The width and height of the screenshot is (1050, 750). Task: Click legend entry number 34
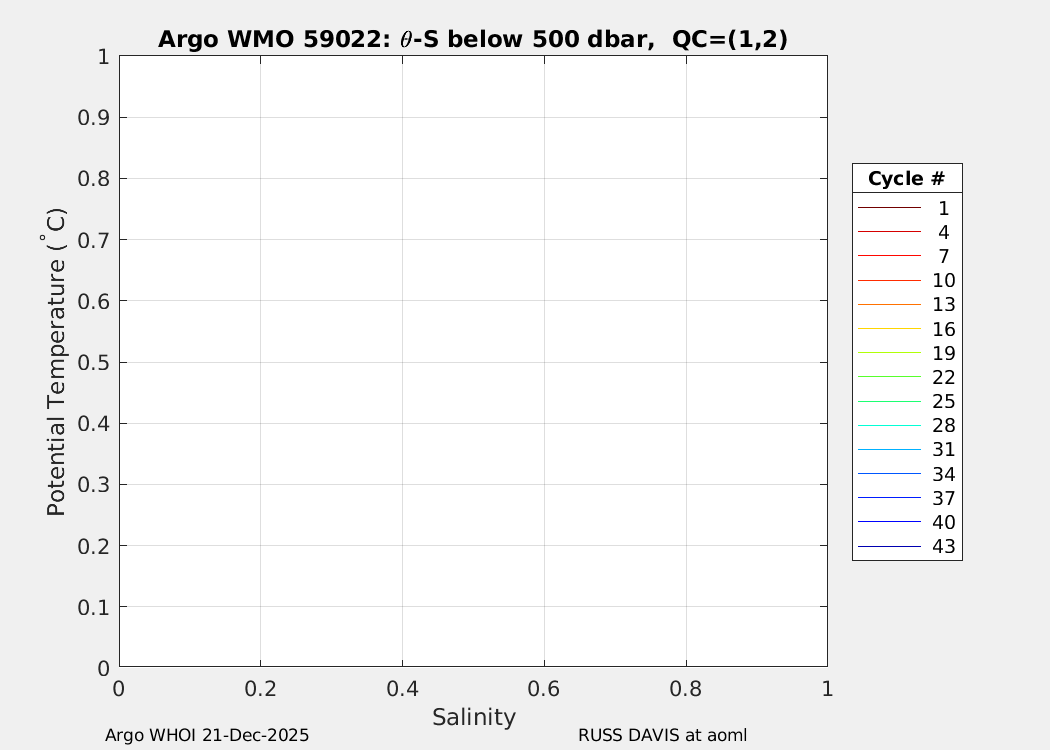[x=943, y=474]
